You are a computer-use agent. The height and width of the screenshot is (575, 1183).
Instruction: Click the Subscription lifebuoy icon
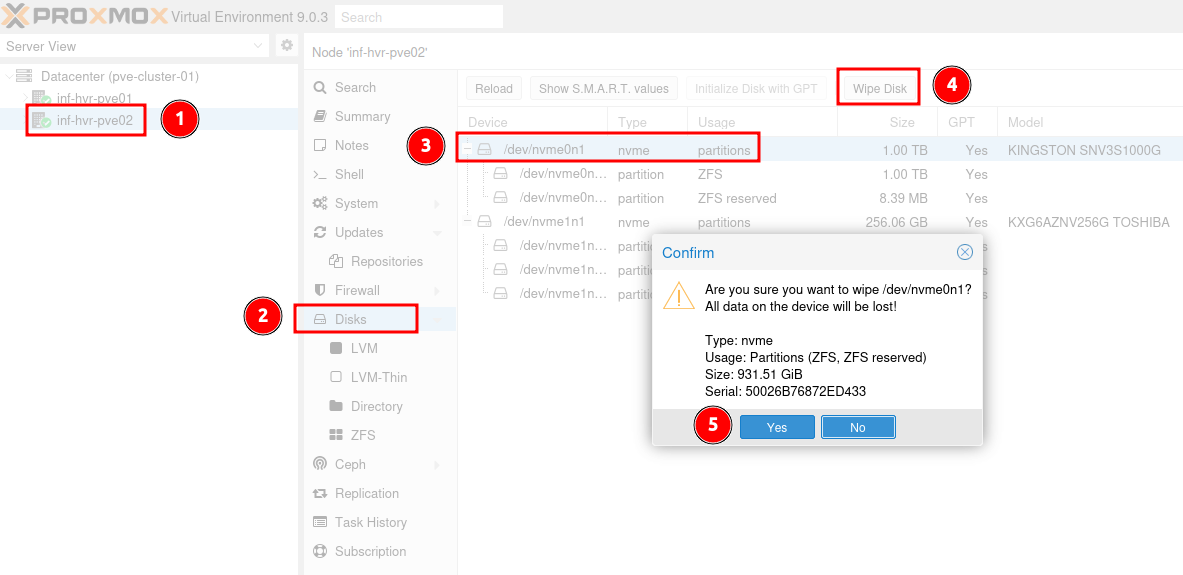coord(320,551)
